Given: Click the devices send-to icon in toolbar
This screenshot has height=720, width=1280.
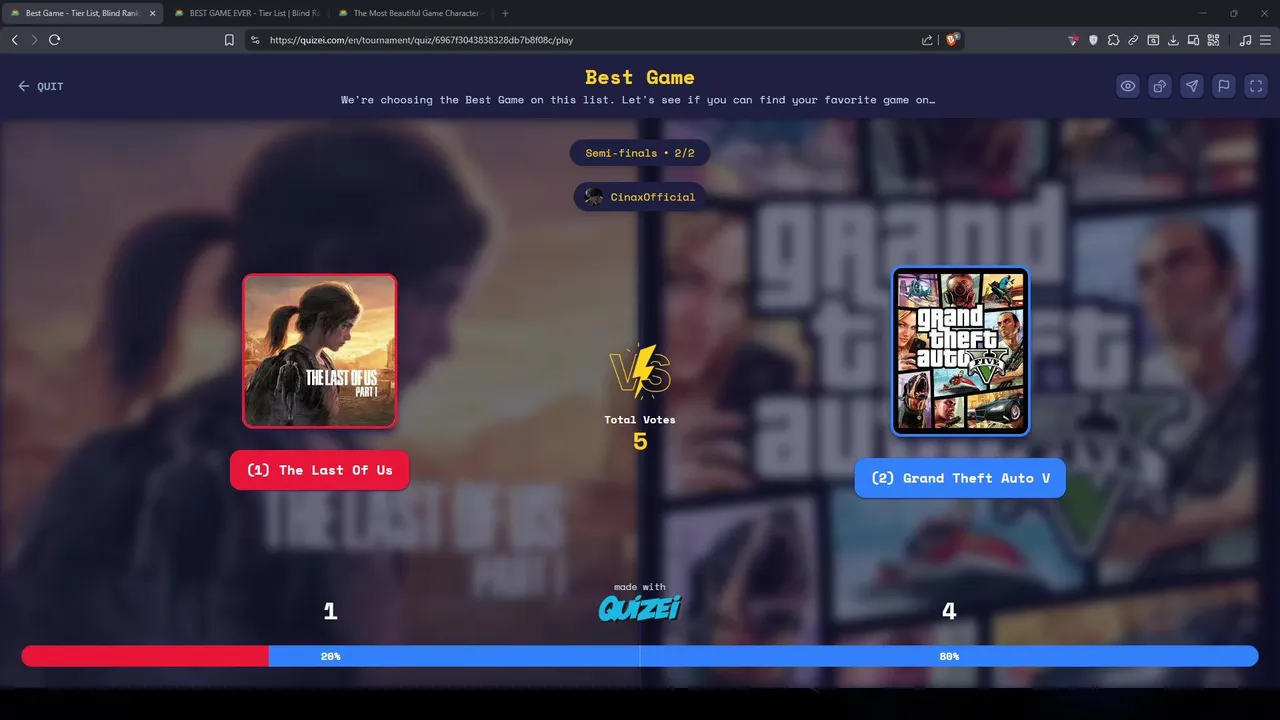Looking at the screenshot, I should pos(1193,40).
